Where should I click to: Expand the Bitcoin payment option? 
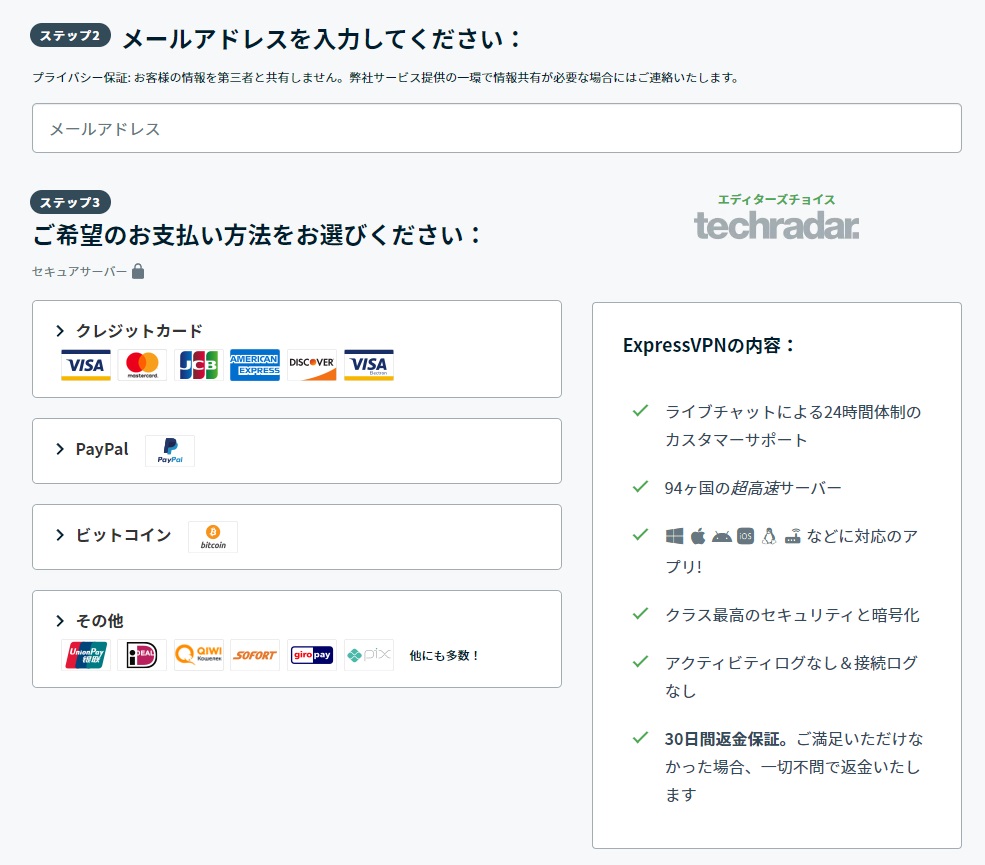tap(297, 537)
